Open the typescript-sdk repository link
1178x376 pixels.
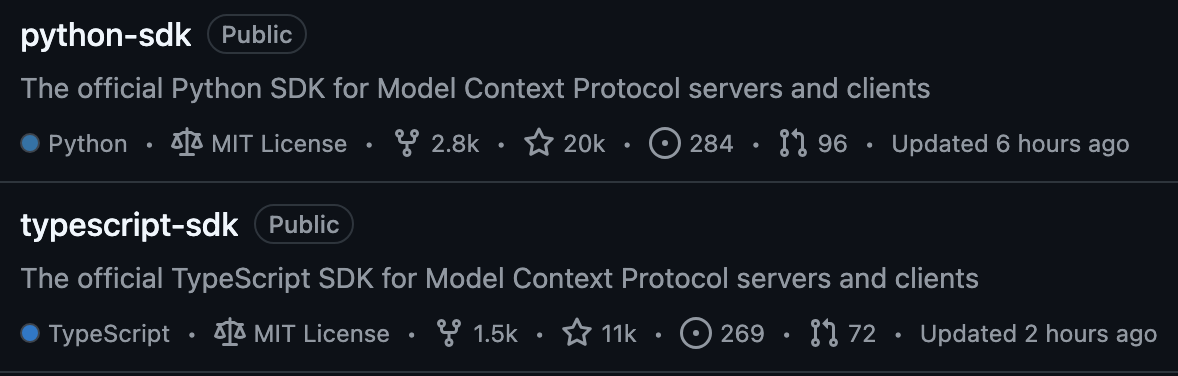[129, 225]
